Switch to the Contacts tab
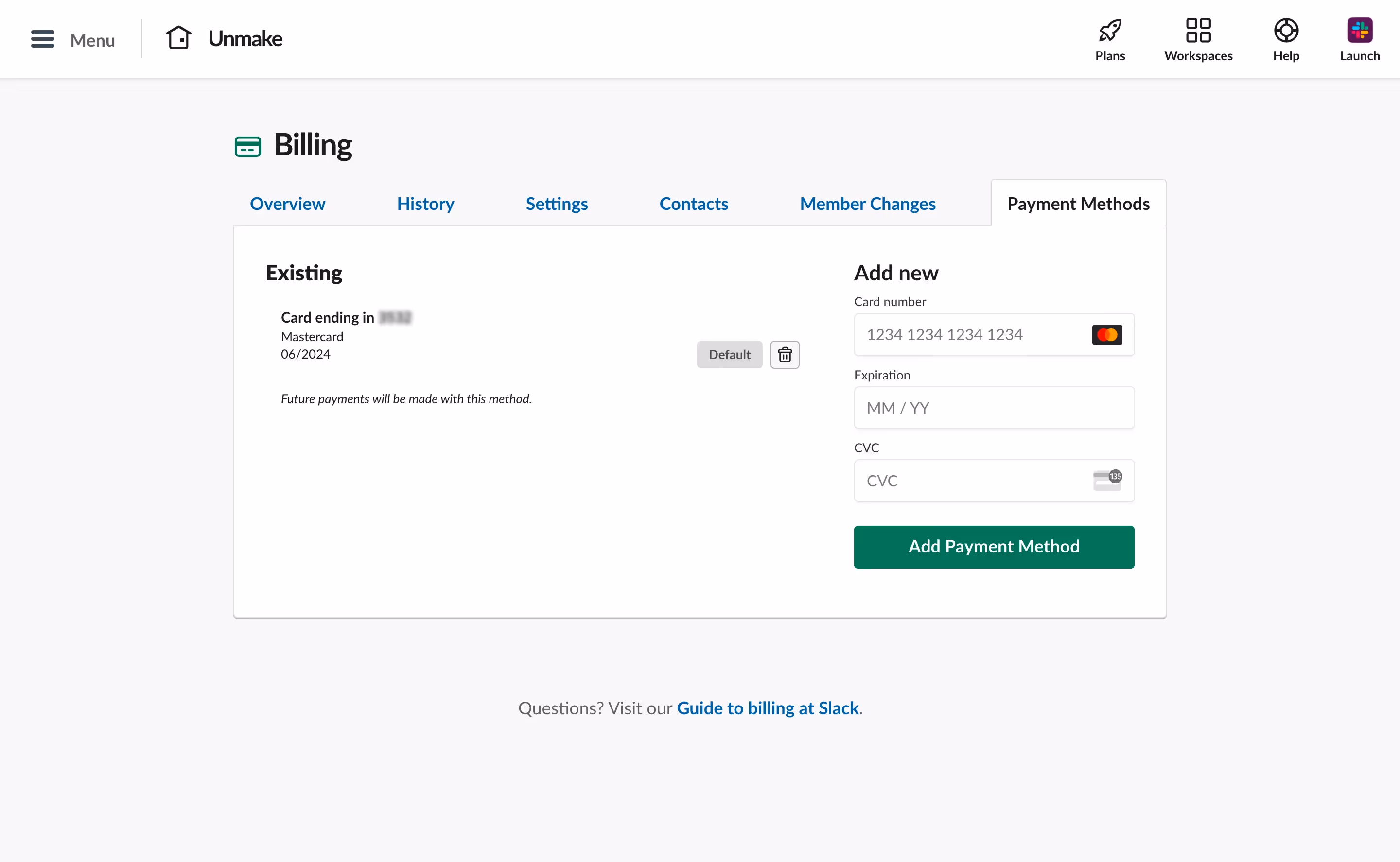The image size is (1400, 862). click(694, 204)
